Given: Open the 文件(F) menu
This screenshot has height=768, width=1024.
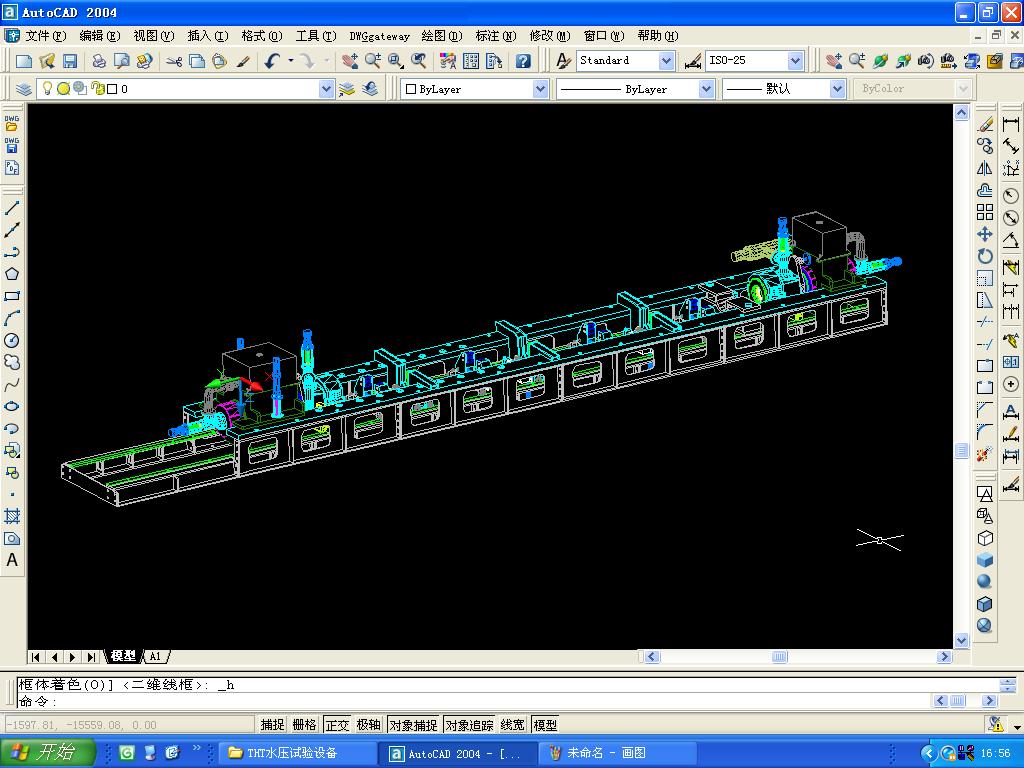Looking at the screenshot, I should 46,36.
